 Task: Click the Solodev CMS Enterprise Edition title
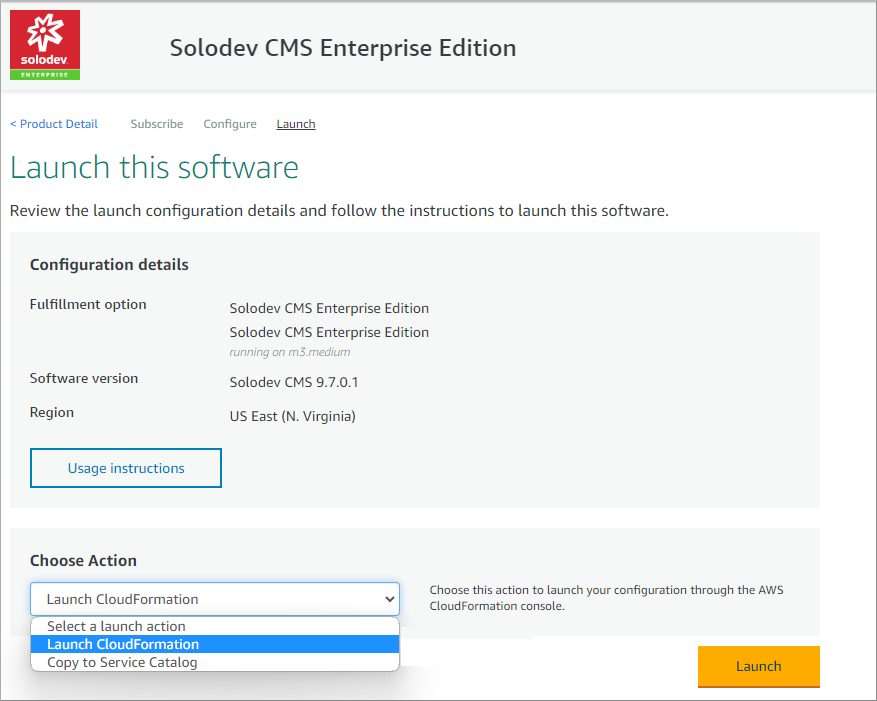343,48
